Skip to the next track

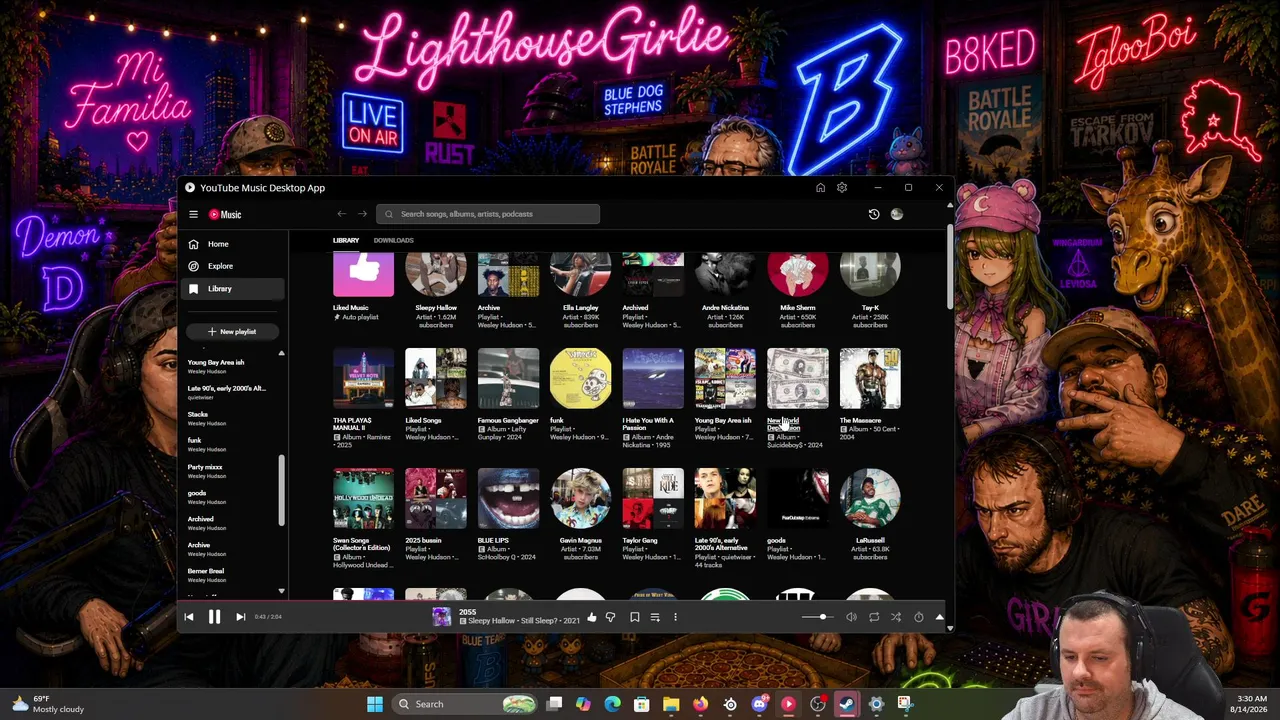(240, 617)
